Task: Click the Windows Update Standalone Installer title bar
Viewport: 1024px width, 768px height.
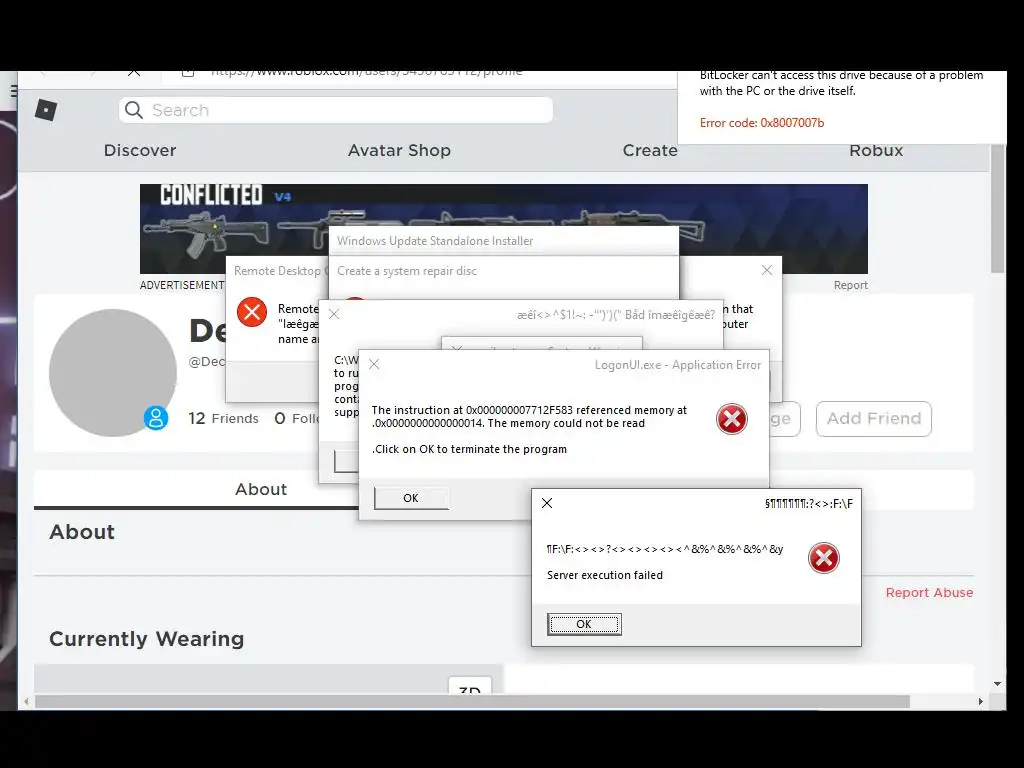Action: tap(504, 241)
